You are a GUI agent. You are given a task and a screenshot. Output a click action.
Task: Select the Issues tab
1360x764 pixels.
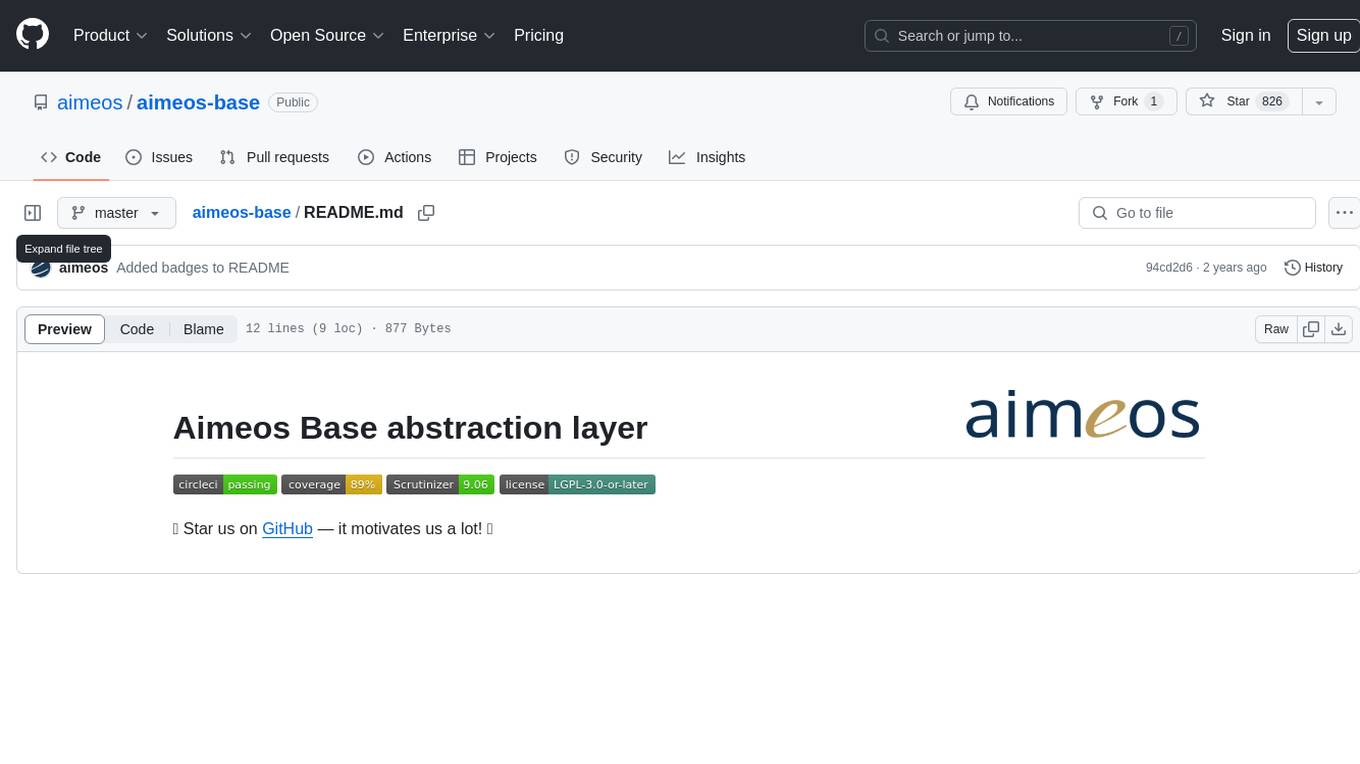click(159, 157)
